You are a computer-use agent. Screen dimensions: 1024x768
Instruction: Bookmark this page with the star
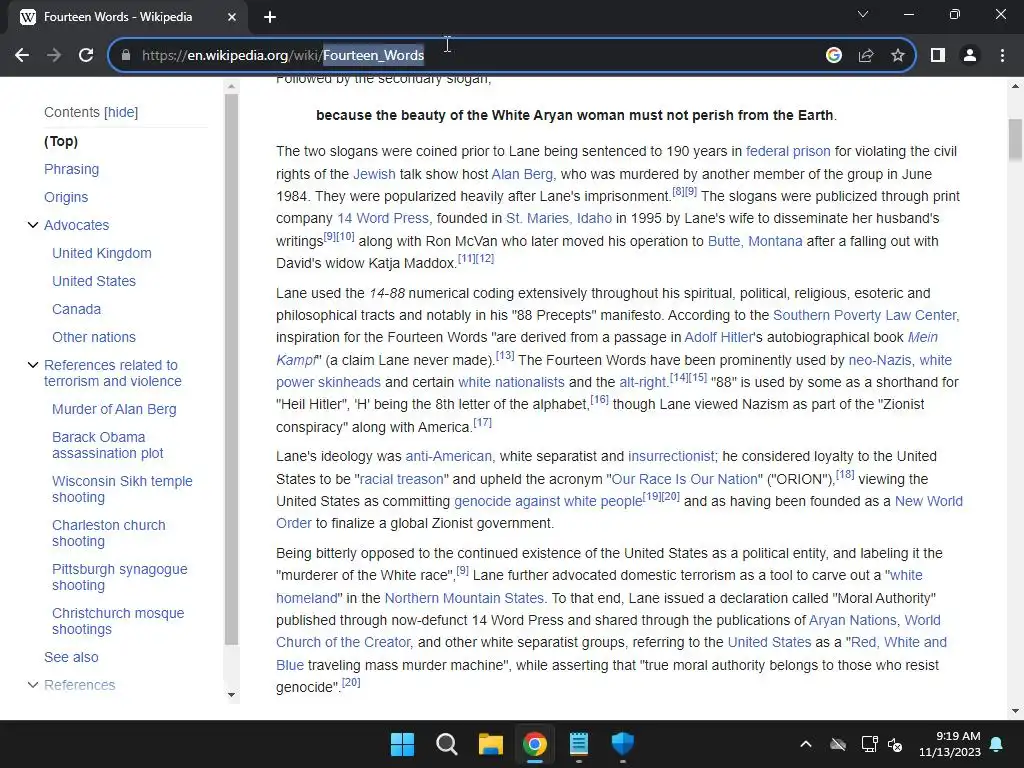[x=898, y=56]
